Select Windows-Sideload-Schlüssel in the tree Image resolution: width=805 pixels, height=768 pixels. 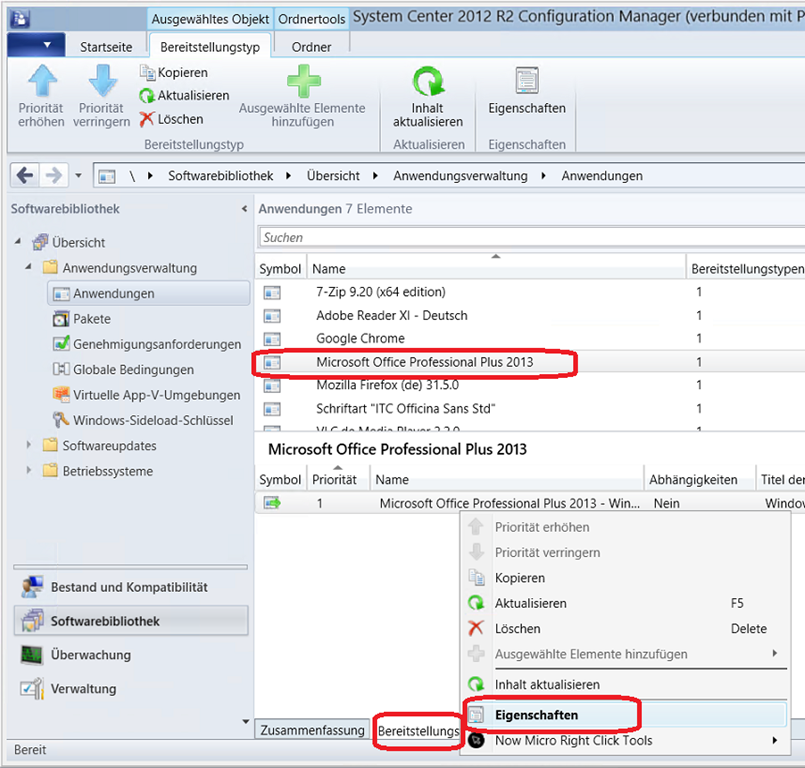coord(143,420)
